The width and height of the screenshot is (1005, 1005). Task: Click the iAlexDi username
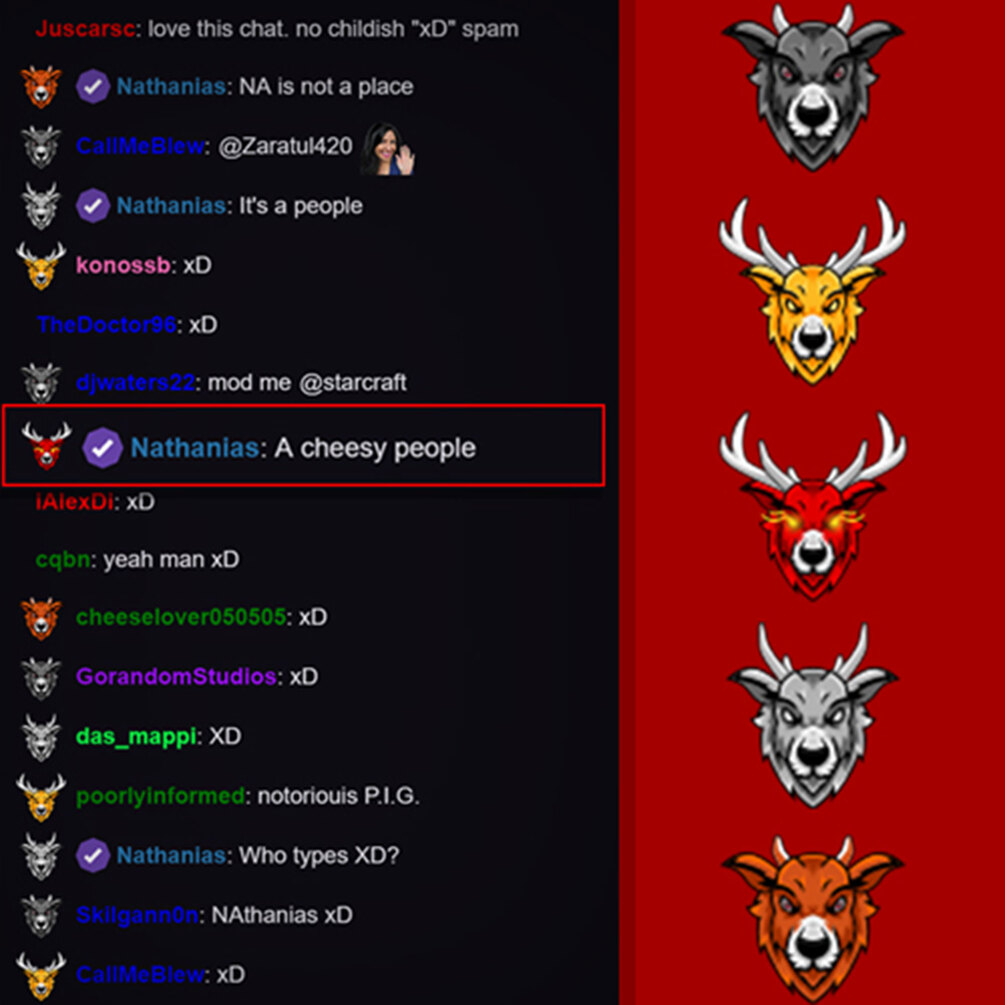tap(74, 501)
